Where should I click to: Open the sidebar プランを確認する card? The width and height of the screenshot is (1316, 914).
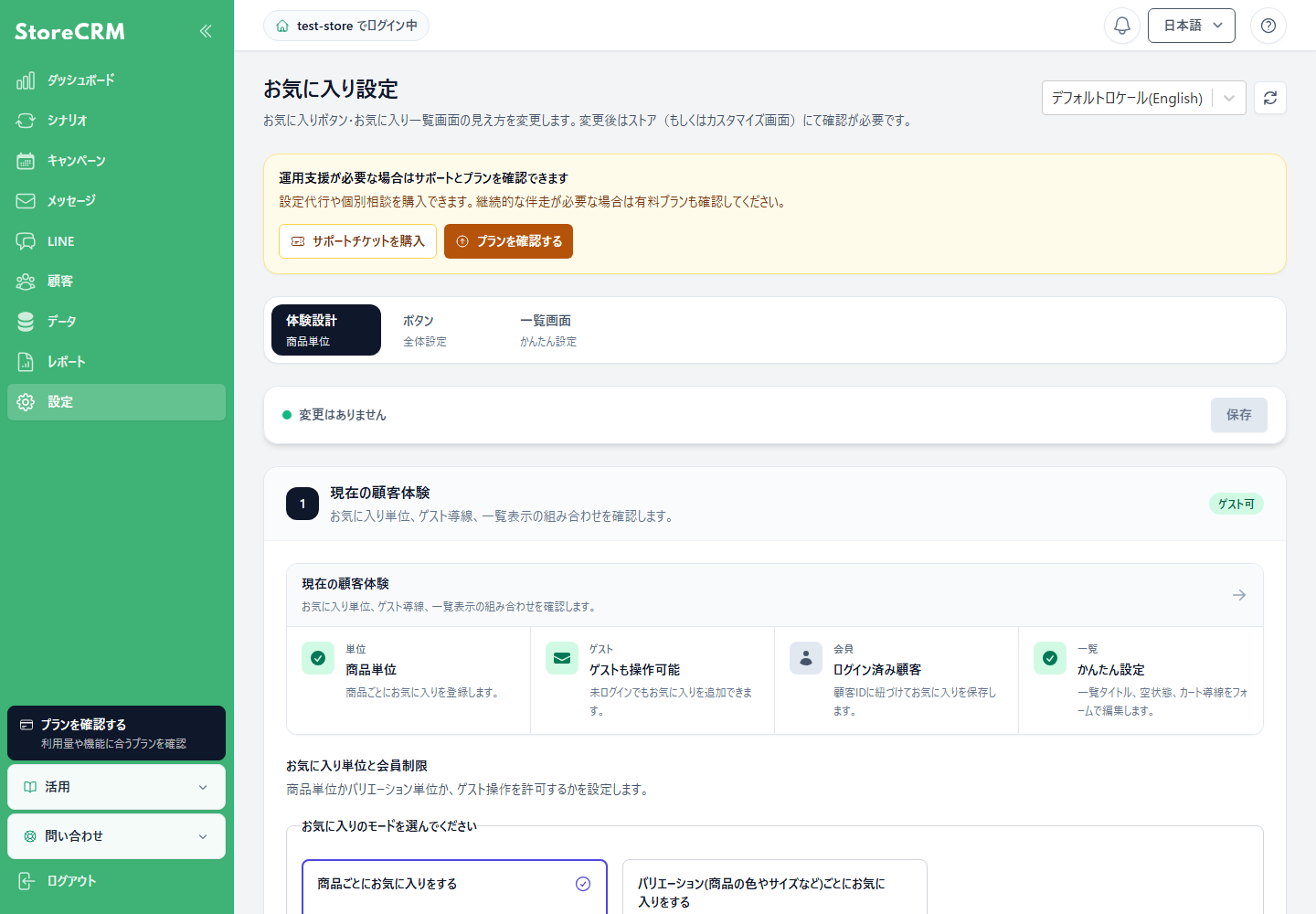tap(116, 733)
